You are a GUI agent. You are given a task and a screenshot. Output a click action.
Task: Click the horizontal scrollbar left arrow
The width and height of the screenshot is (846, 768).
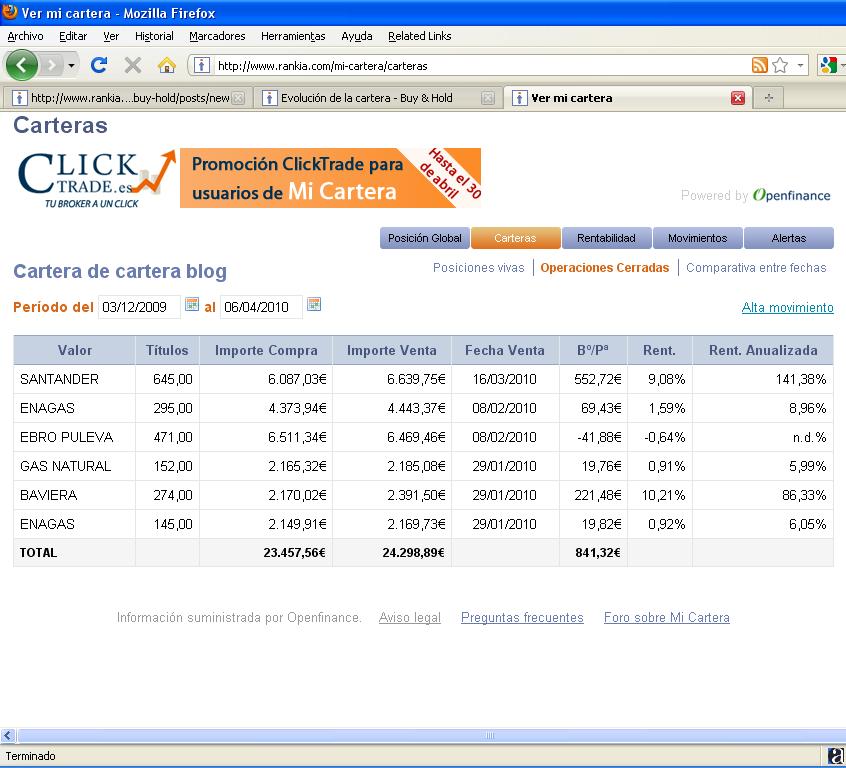pyautogui.click(x=8, y=735)
